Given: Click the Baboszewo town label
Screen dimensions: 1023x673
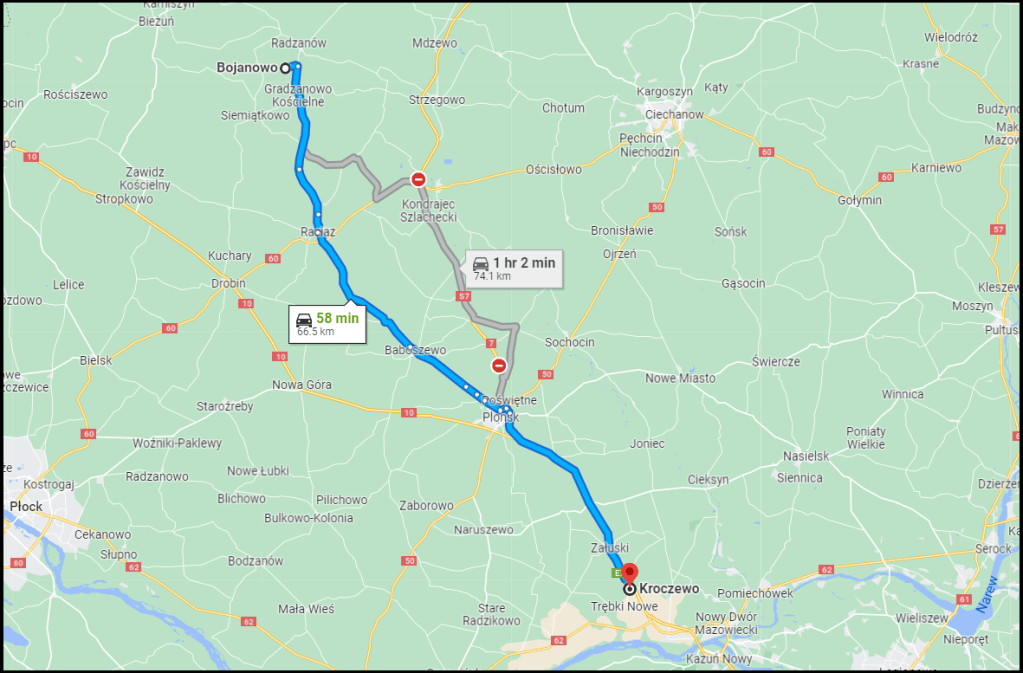Looking at the screenshot, I should tap(416, 350).
